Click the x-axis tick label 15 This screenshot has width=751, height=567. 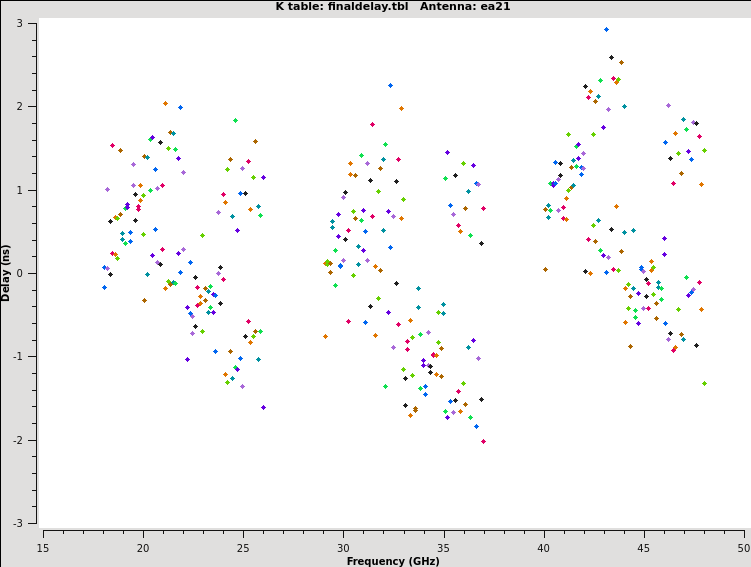tap(43, 548)
